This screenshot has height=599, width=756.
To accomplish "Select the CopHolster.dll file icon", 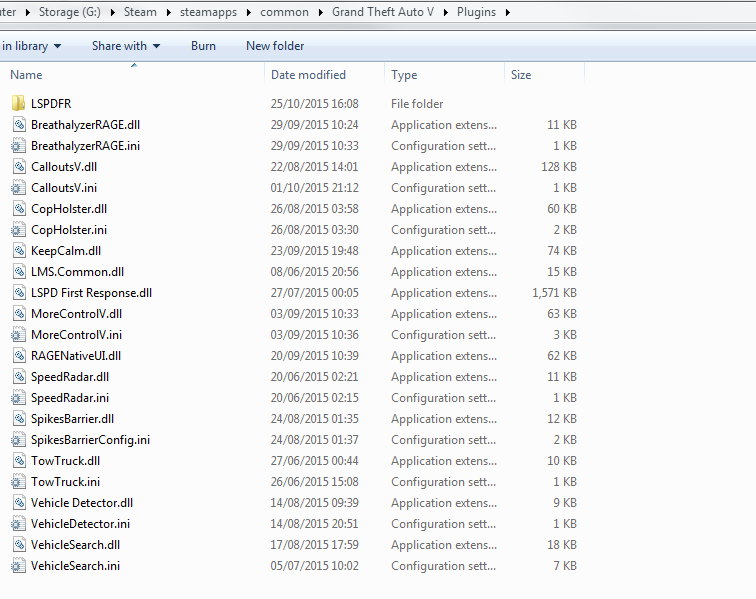I will [18, 208].
